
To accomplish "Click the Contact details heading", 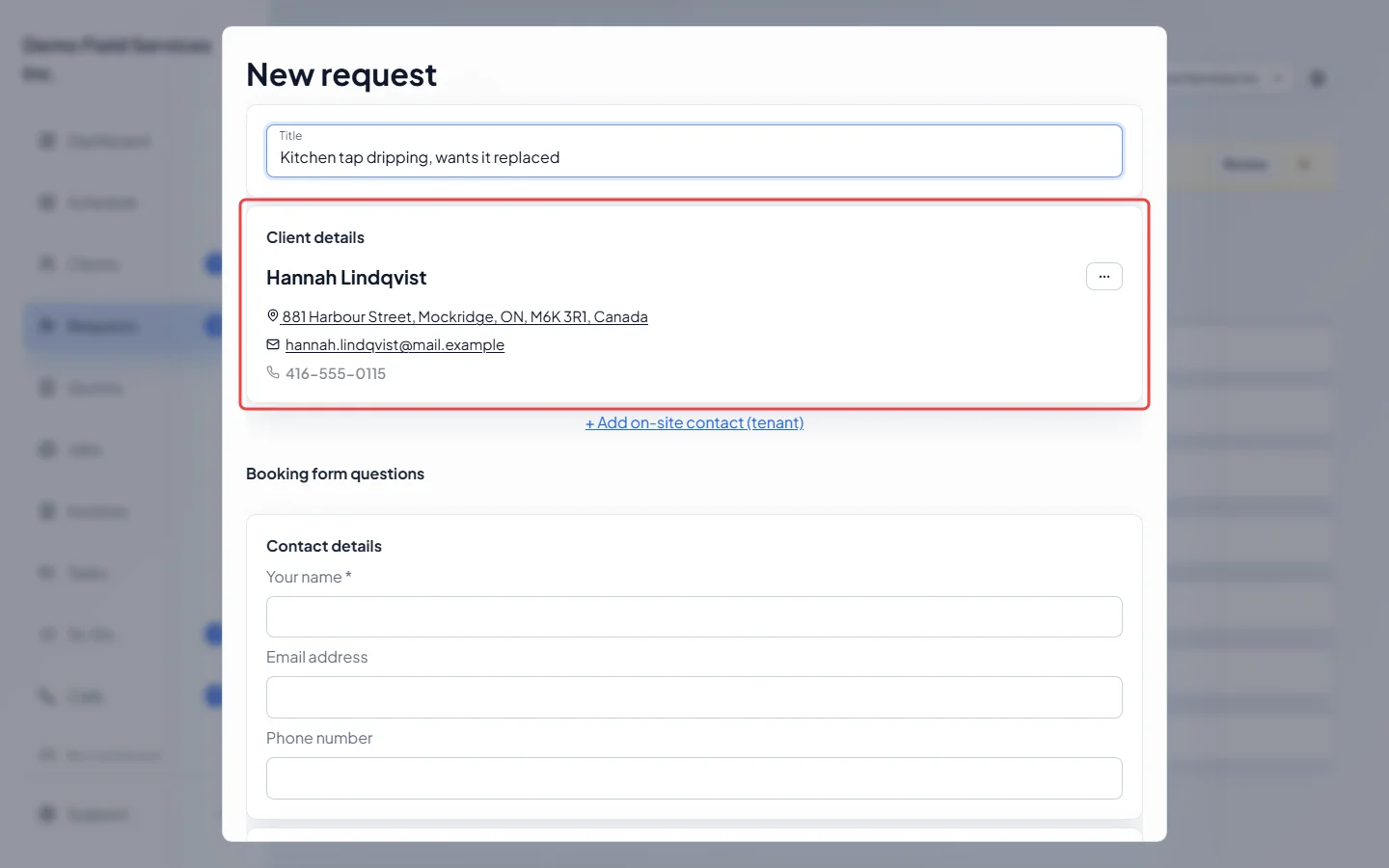I will tap(324, 546).
